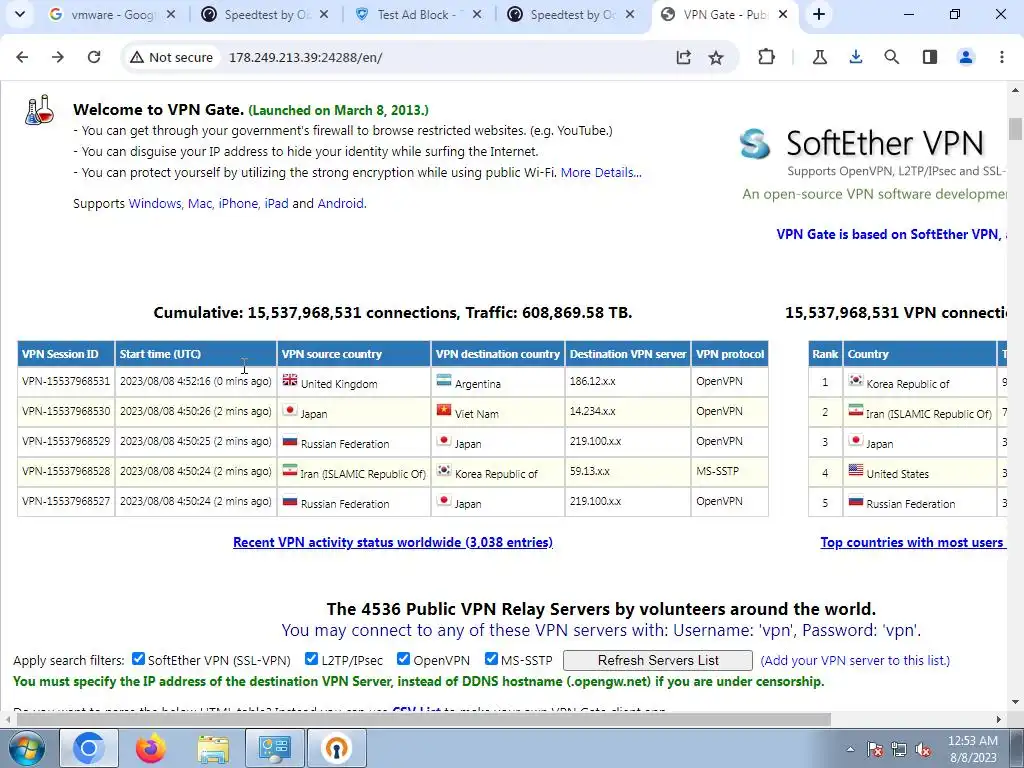1024x768 pixels.
Task: Bookmark this page with the star icon
Action: tap(716, 57)
